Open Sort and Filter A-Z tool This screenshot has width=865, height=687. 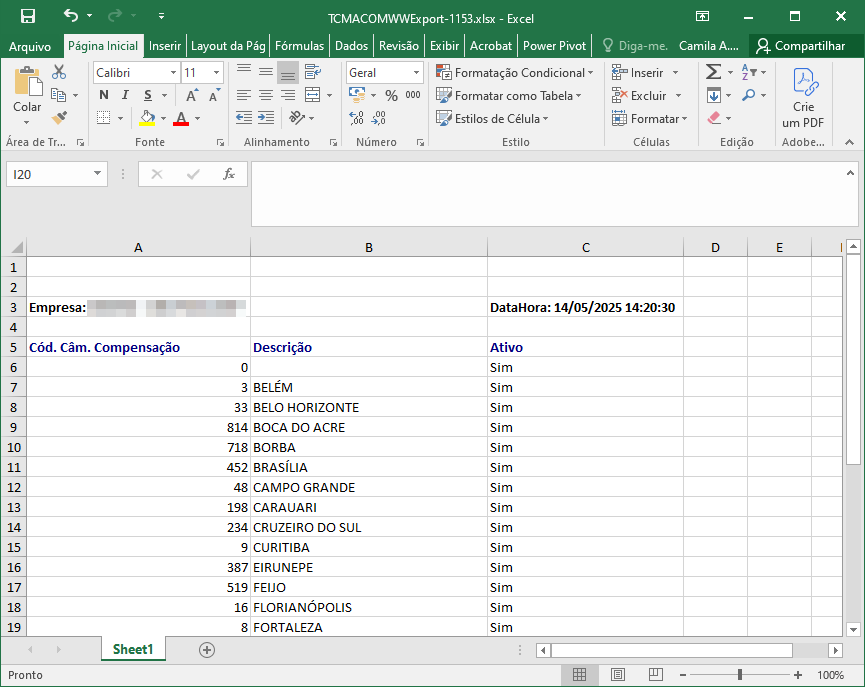tap(749, 72)
